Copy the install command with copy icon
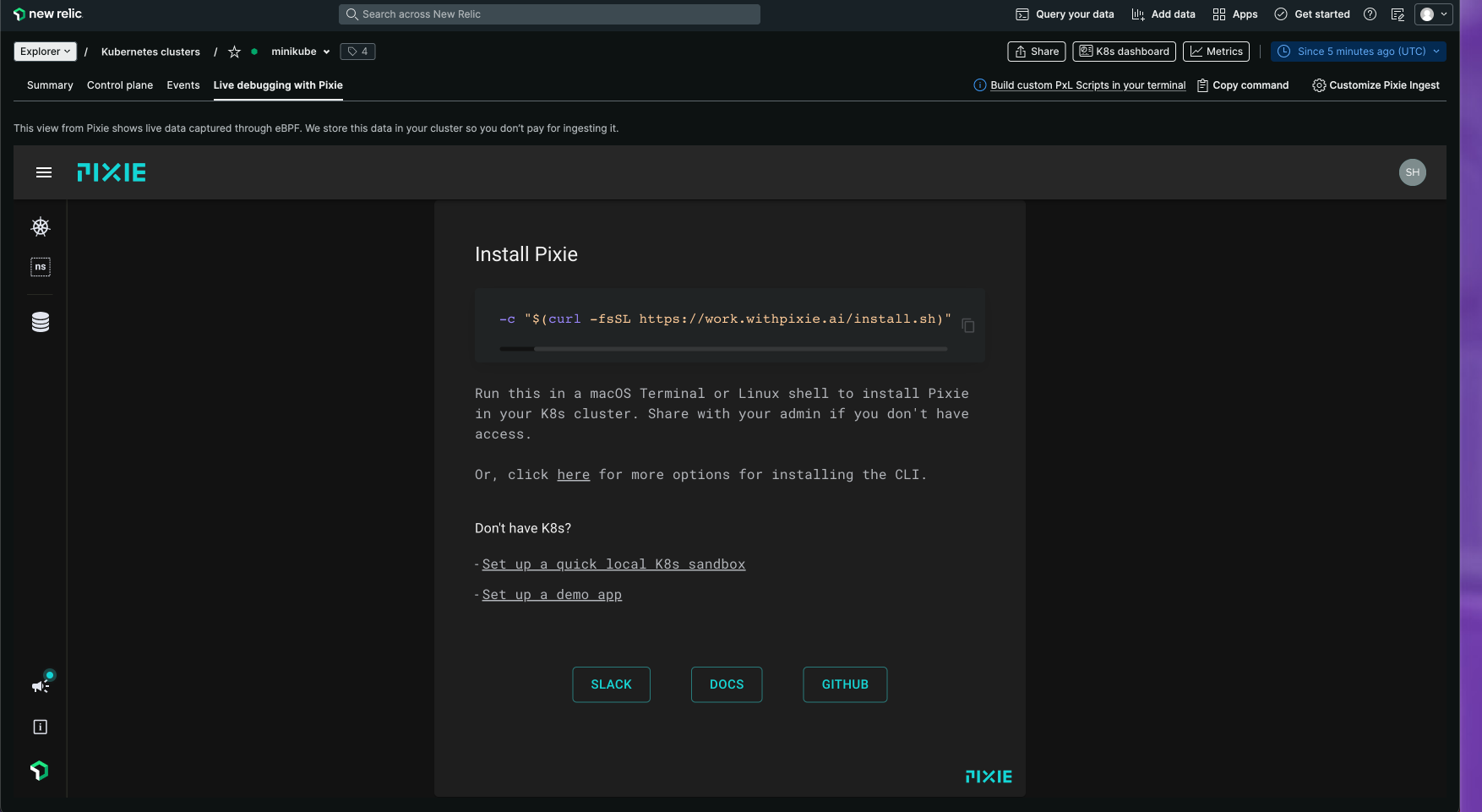The image size is (1482, 812). pos(968,325)
